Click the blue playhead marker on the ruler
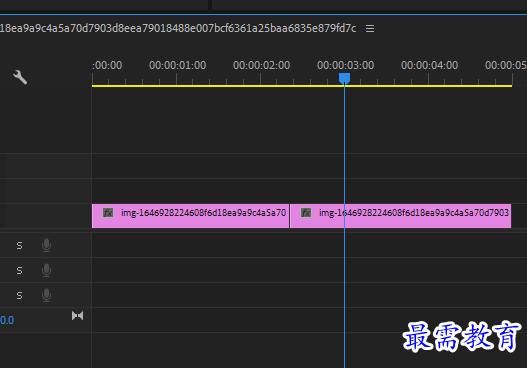The image size is (527, 368). pos(344,78)
